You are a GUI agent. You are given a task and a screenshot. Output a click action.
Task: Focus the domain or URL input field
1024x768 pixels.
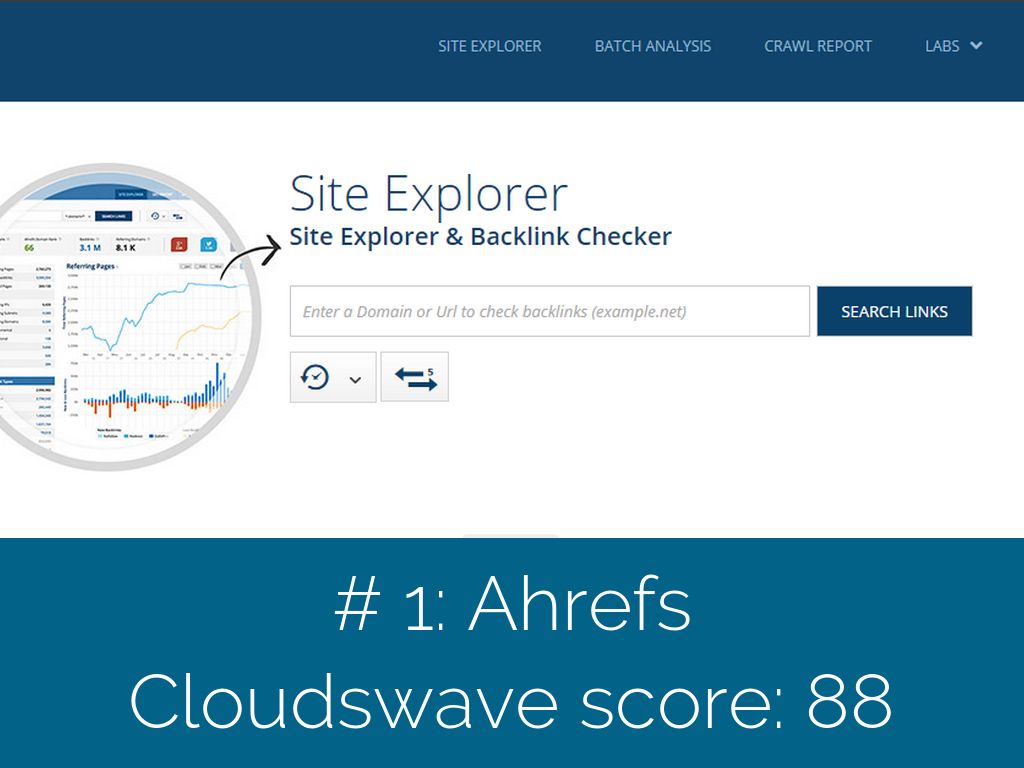pos(549,311)
